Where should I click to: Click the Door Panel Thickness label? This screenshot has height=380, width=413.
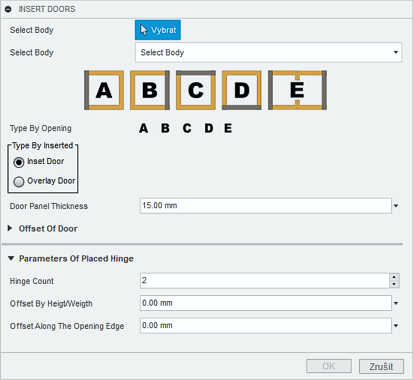49,206
